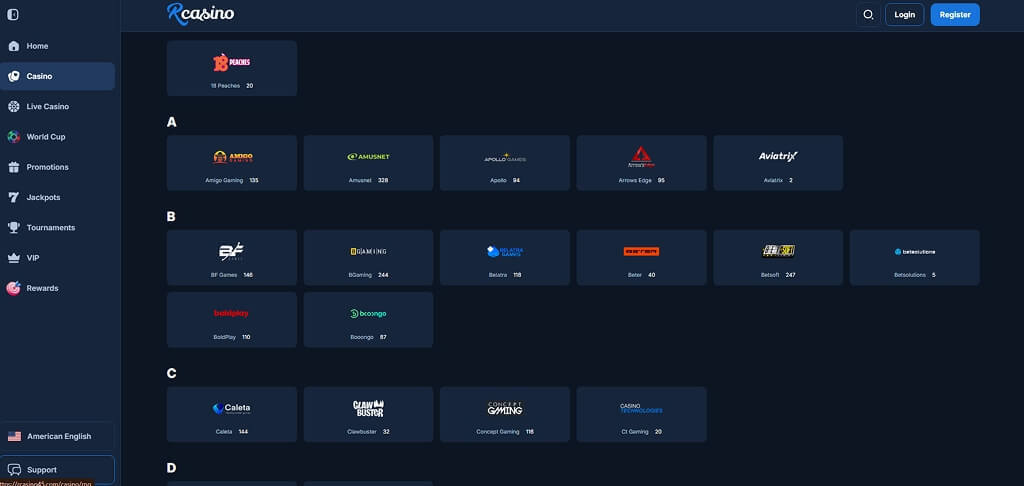The image size is (1024, 486).
Task: Click the Rcasino logo
Action: 200,13
